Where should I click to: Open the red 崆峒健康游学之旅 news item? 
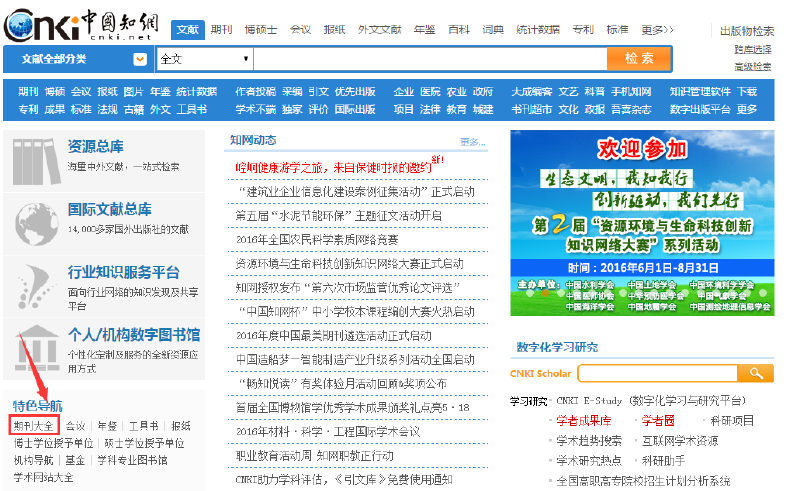tap(333, 167)
